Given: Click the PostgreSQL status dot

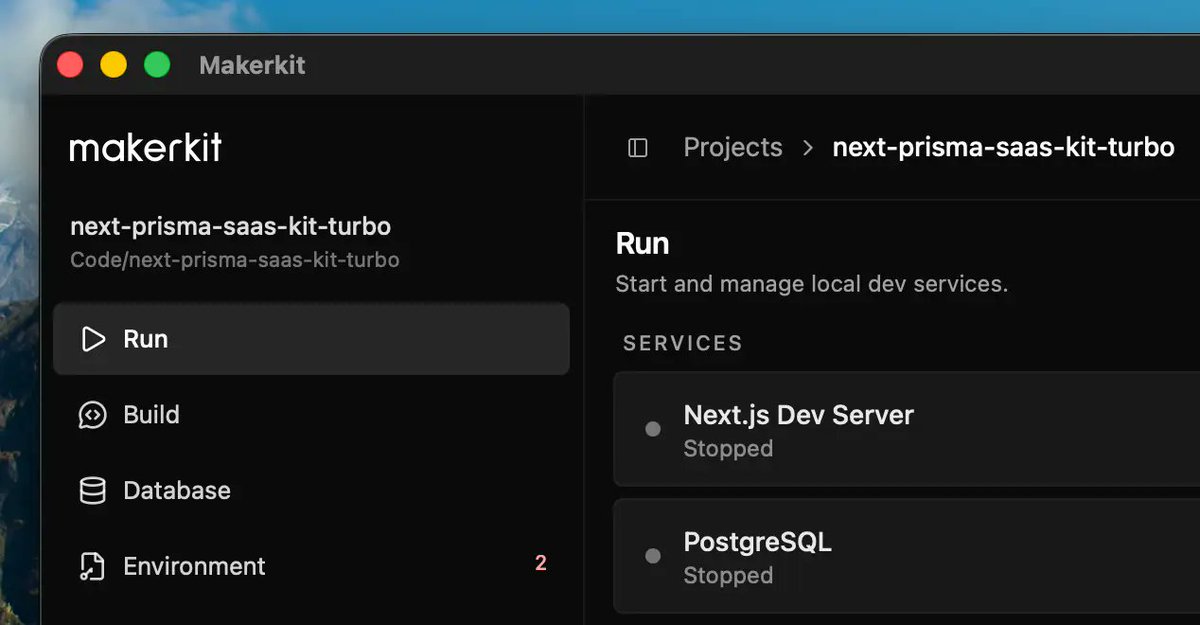Looking at the screenshot, I should [x=653, y=556].
